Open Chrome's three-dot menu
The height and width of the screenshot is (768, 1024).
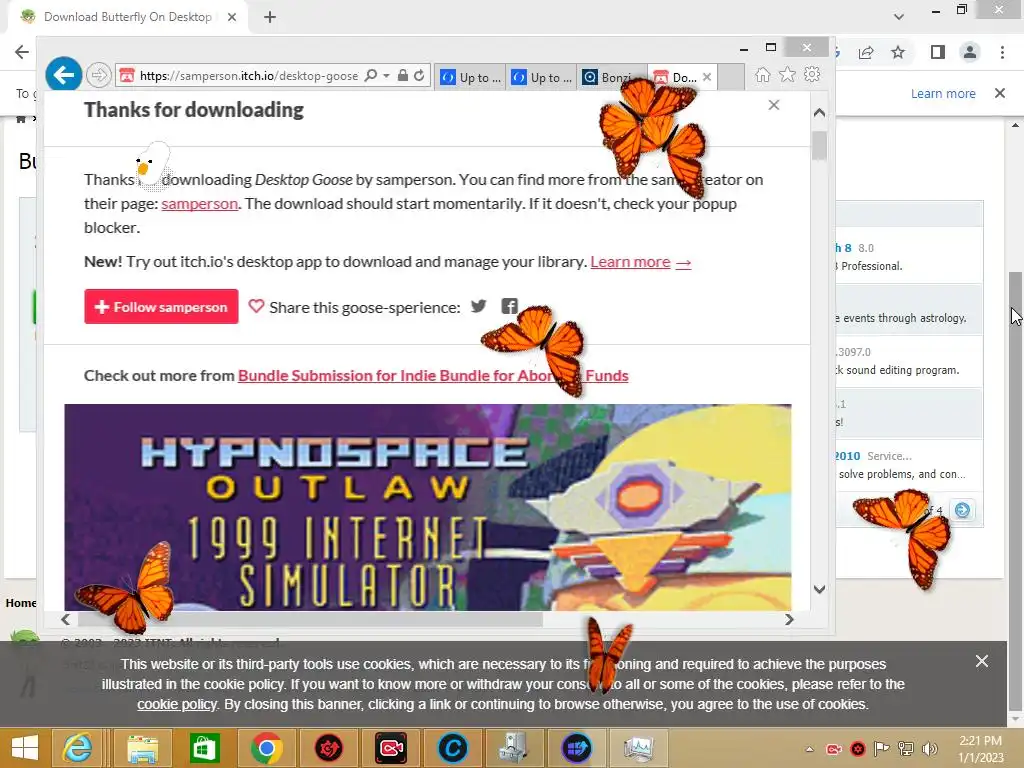click(1002, 52)
